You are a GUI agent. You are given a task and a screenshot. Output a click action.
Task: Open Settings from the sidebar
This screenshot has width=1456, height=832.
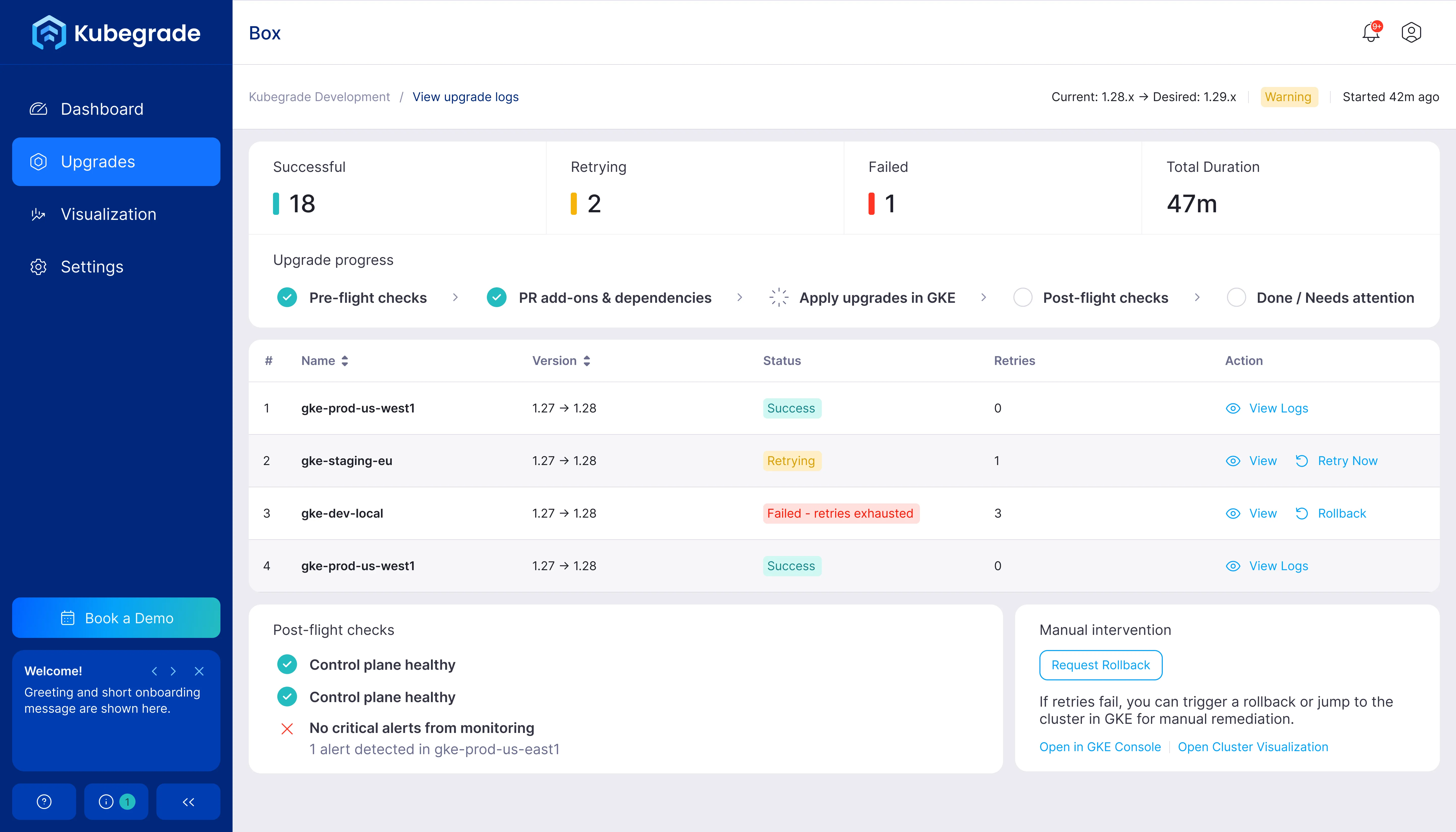click(x=116, y=267)
